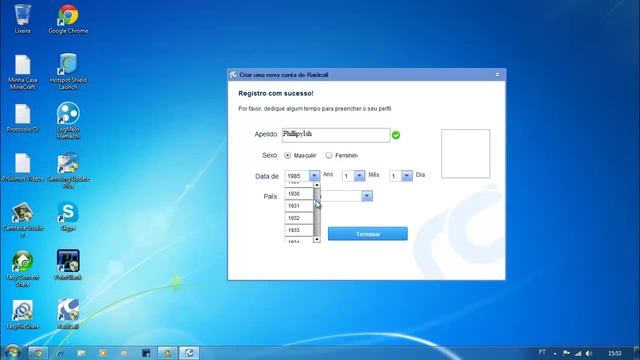Select the Masculino radio button

tap(288, 156)
